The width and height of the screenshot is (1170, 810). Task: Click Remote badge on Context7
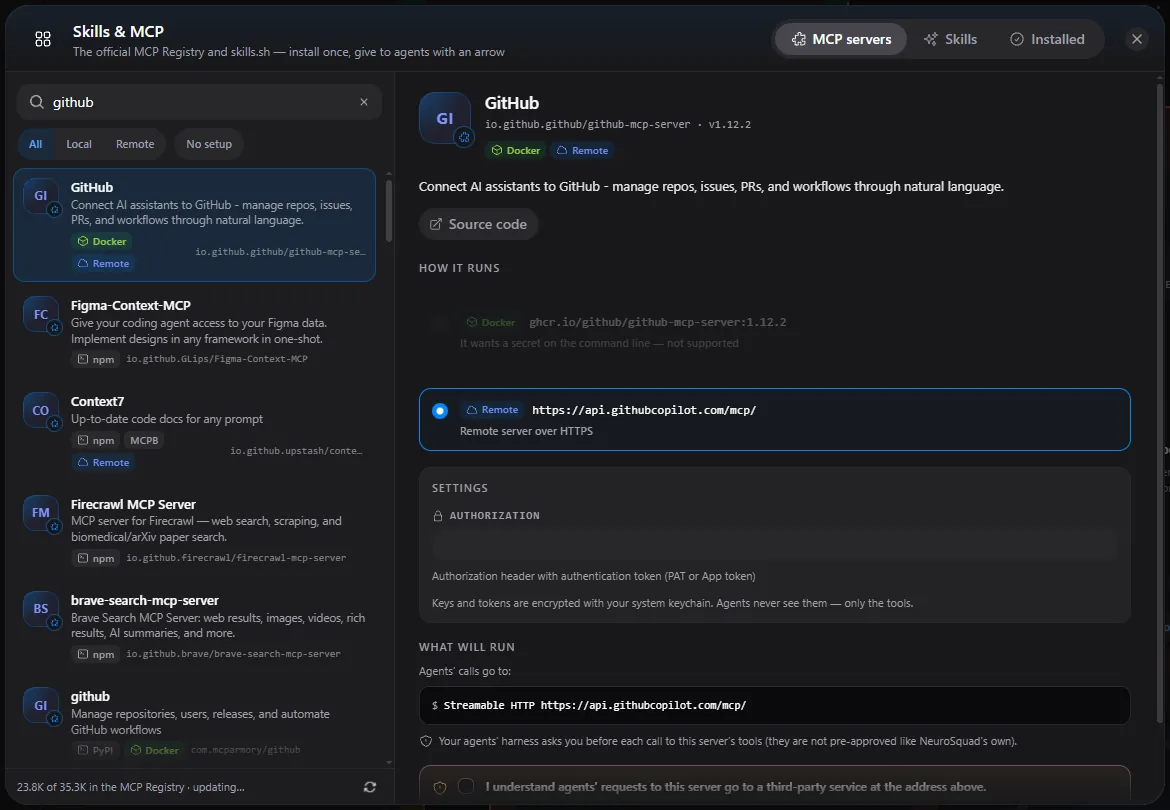point(104,462)
